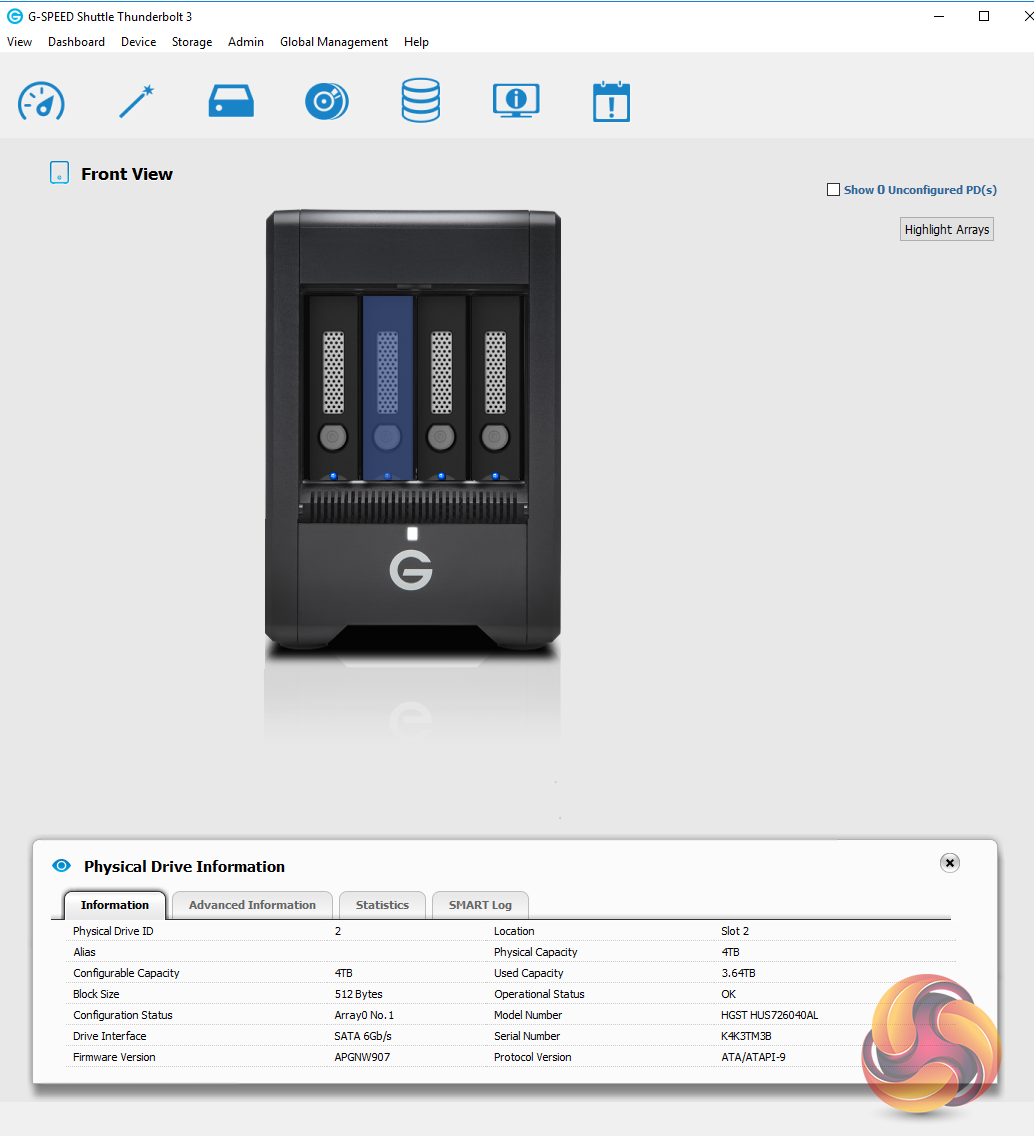This screenshot has width=1034, height=1138.
Task: Click the Show 0 Unconfigured PD(s) label
Action: pyautogui.click(x=920, y=189)
